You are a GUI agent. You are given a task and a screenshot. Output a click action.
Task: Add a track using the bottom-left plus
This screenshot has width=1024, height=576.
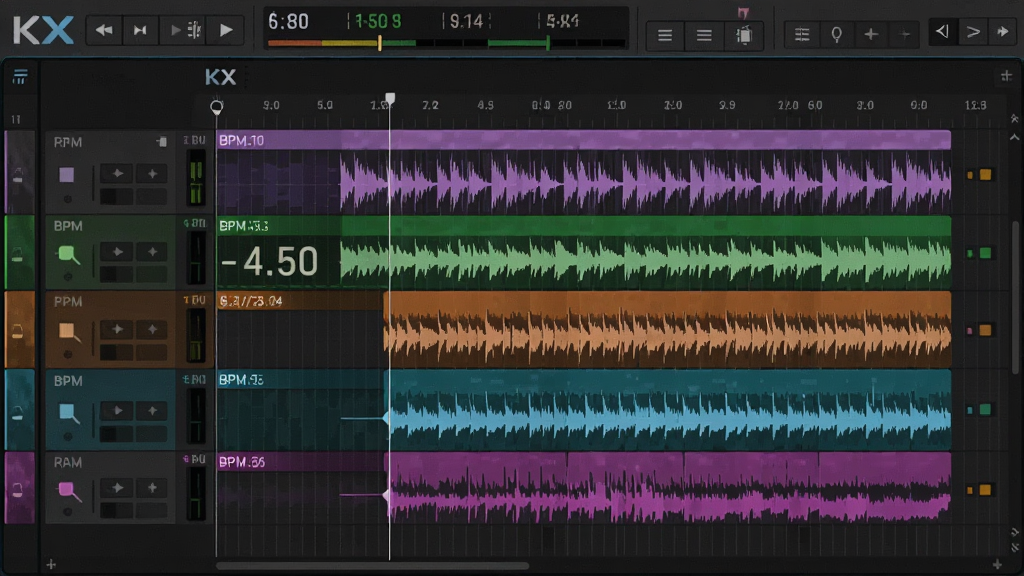[51, 564]
